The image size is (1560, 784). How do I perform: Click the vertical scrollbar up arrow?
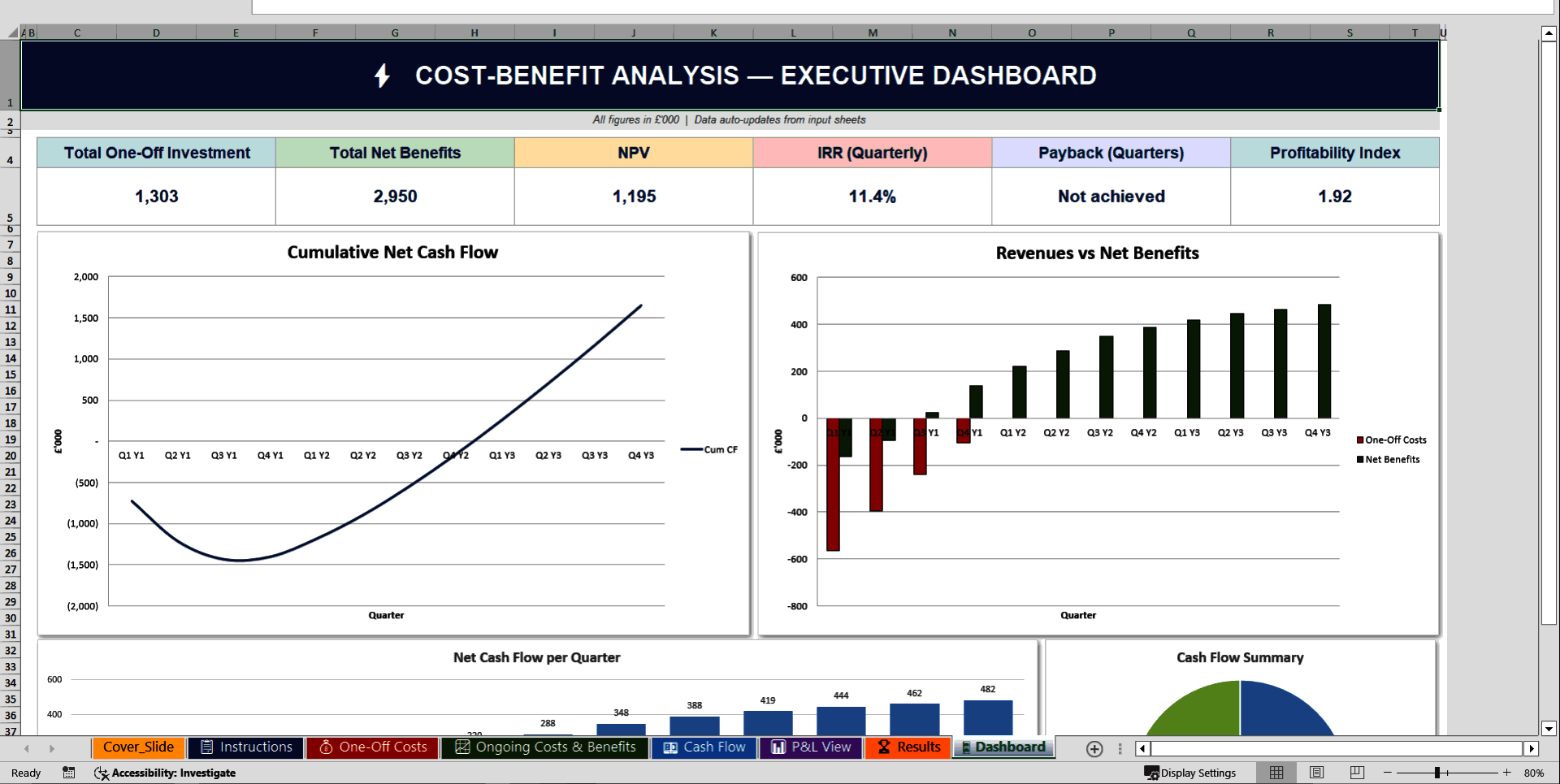pyautogui.click(x=1549, y=33)
